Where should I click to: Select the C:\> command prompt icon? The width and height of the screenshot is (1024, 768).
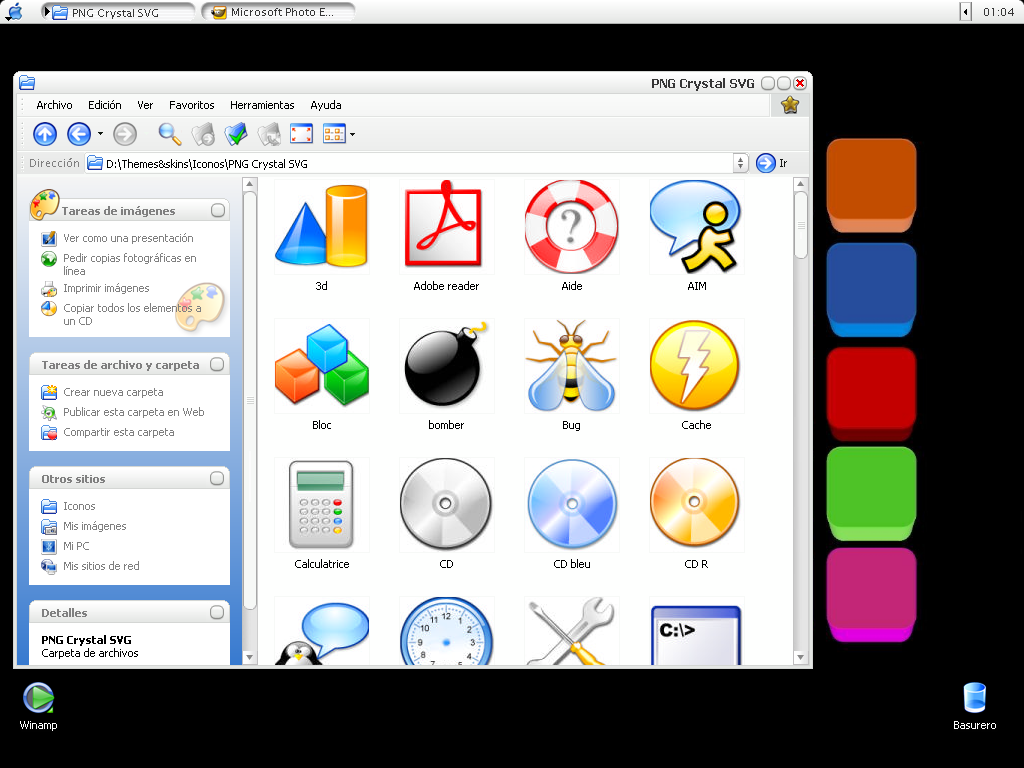tap(696, 631)
